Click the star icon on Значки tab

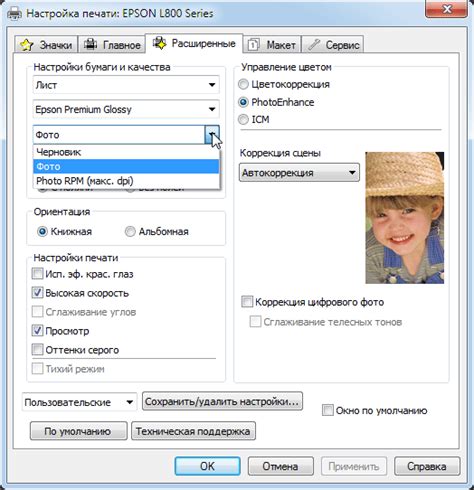click(x=27, y=45)
